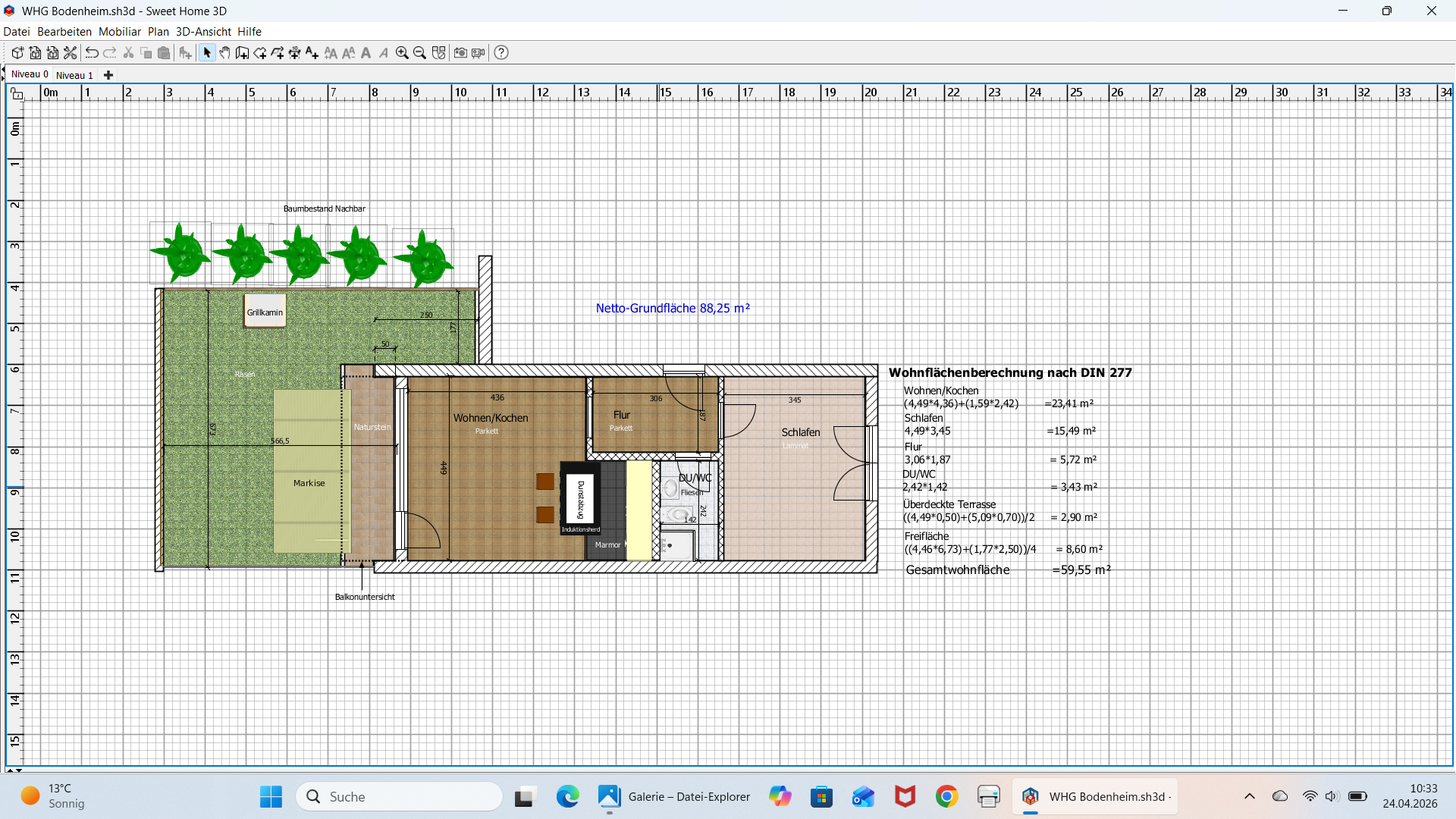The height and width of the screenshot is (819, 1456).
Task: Click the plan lock icon at ruler corner
Action: (x=16, y=93)
